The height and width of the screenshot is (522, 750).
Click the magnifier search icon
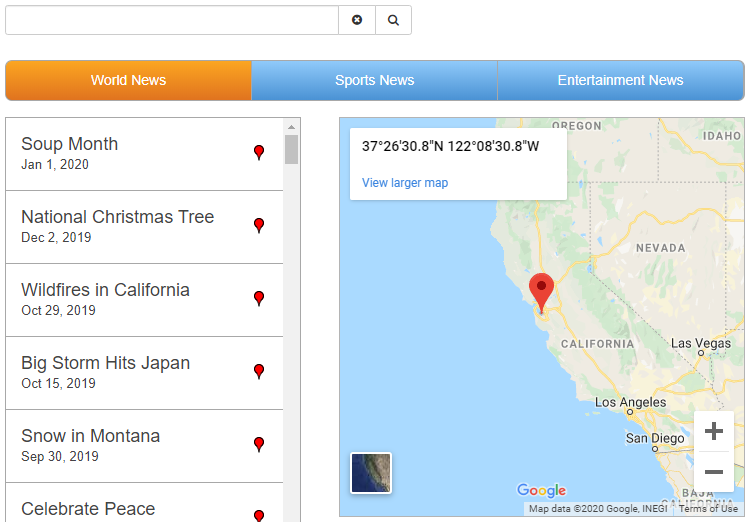pos(393,20)
